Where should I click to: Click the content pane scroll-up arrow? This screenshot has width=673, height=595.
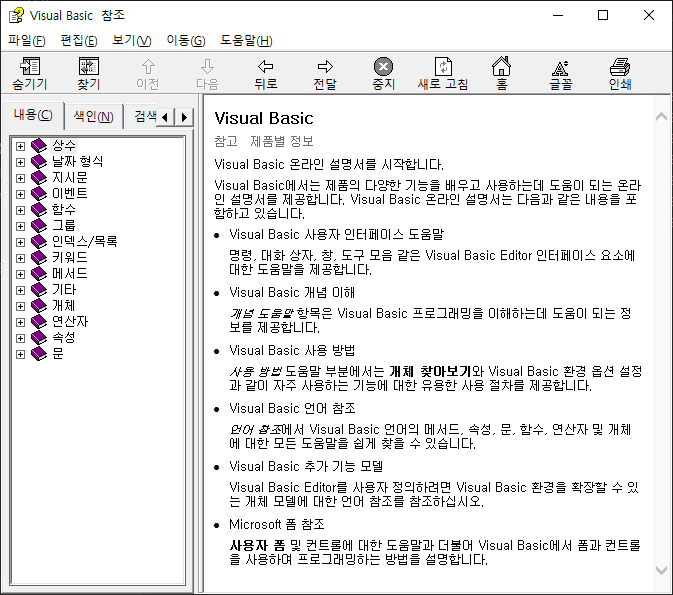tap(661, 116)
